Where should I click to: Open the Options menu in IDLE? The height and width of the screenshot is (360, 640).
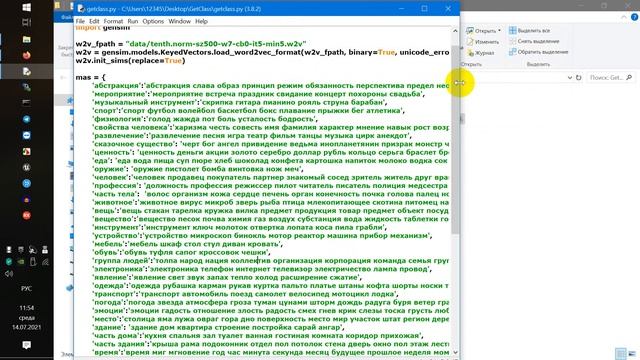tap(153, 21)
